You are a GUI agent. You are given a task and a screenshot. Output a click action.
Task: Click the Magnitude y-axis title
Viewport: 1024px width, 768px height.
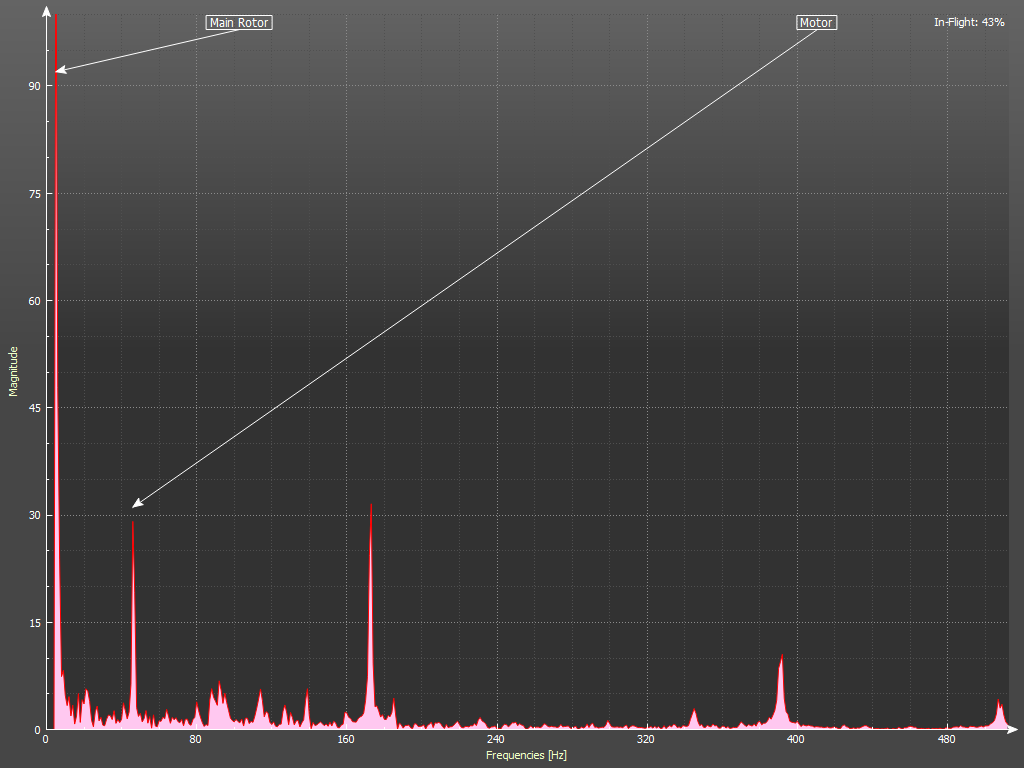(x=14, y=371)
